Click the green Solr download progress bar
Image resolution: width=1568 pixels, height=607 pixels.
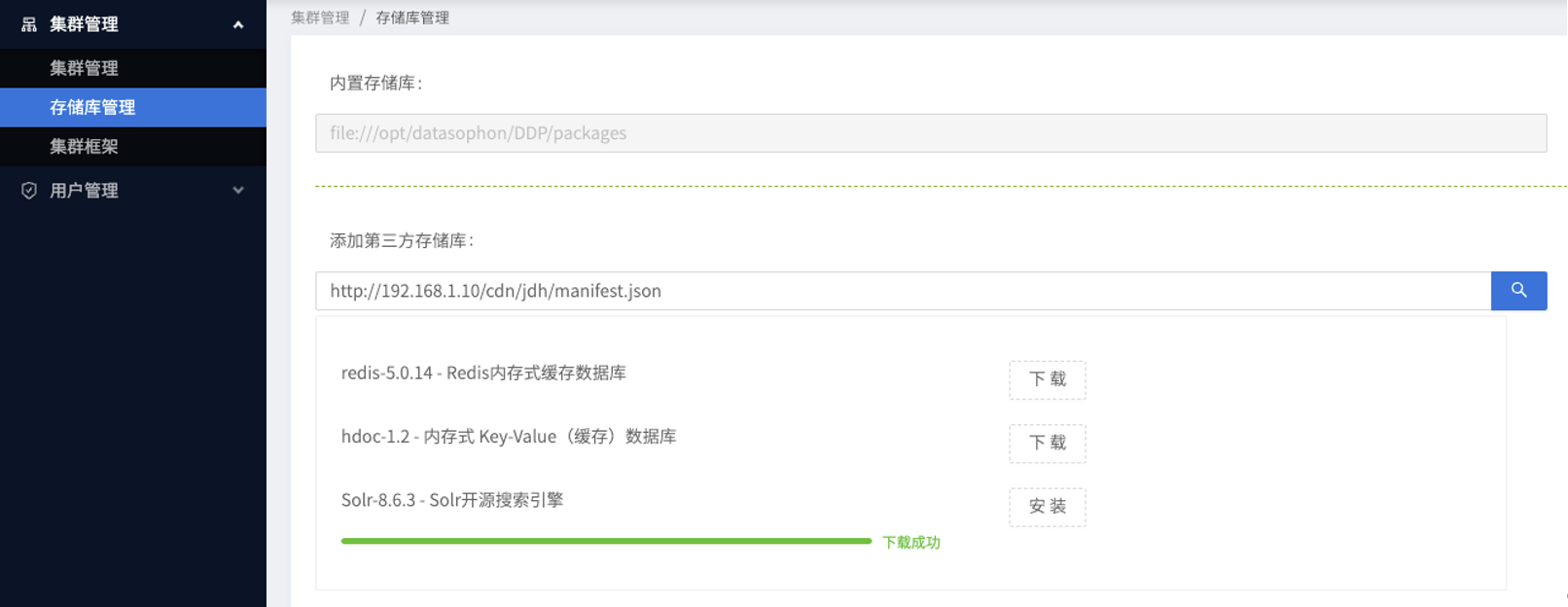point(606,541)
